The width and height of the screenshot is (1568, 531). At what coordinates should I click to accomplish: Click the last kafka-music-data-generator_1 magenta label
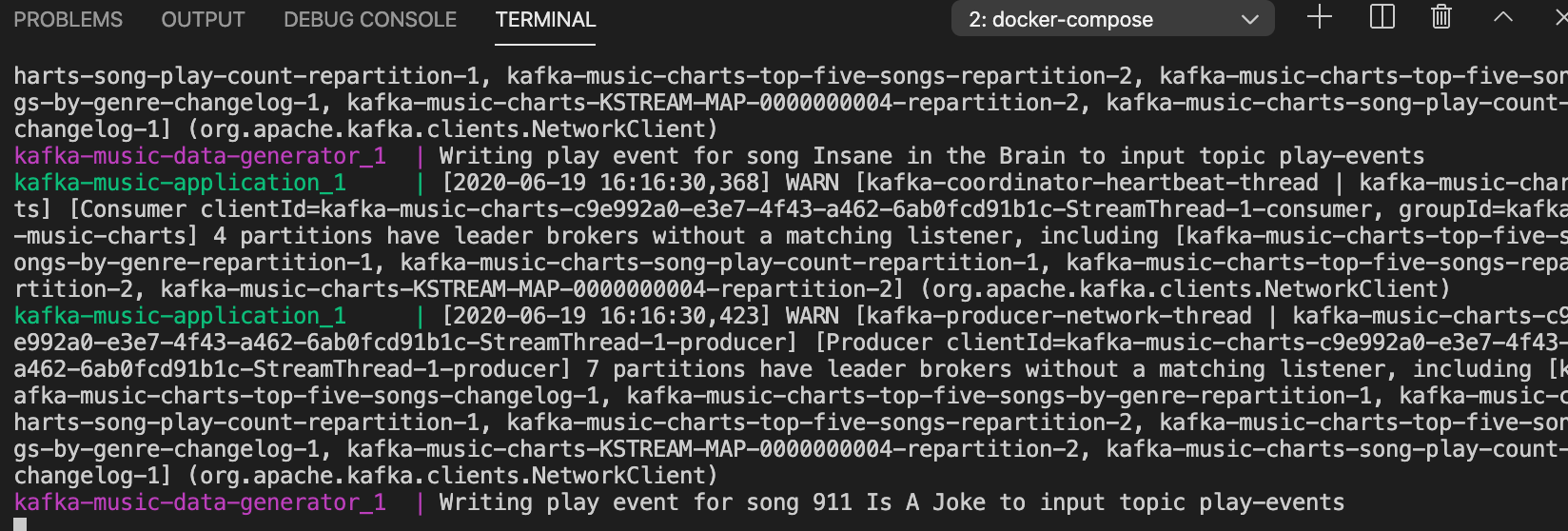(200, 502)
